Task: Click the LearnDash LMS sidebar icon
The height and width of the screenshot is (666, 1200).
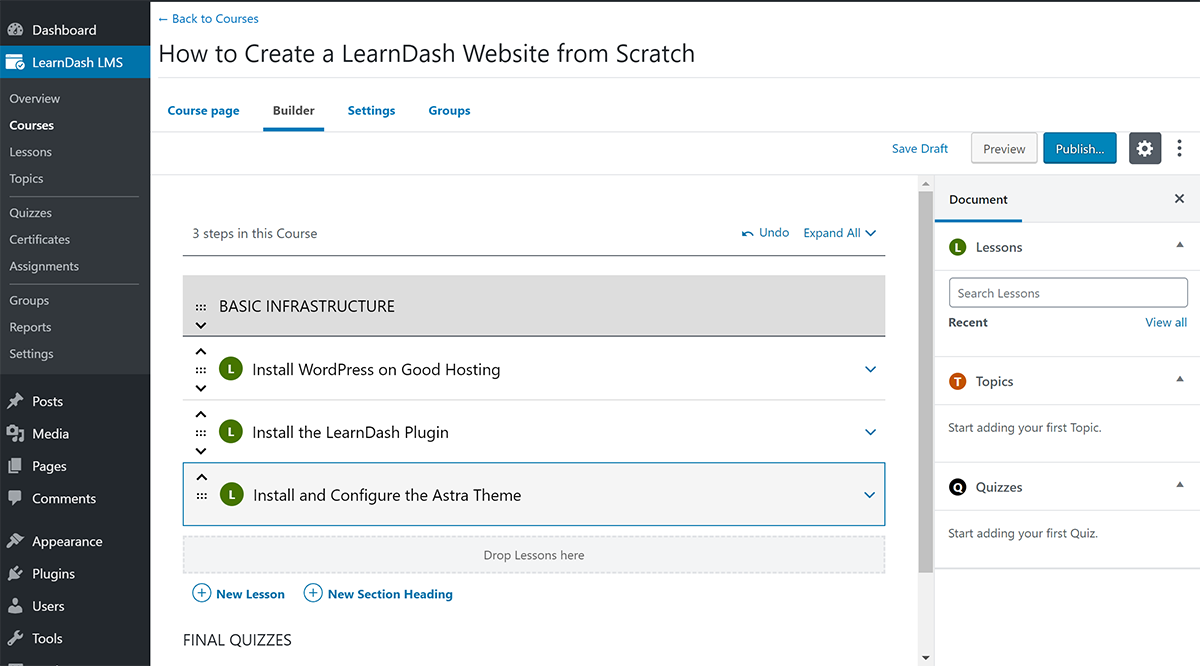Action: (x=16, y=62)
